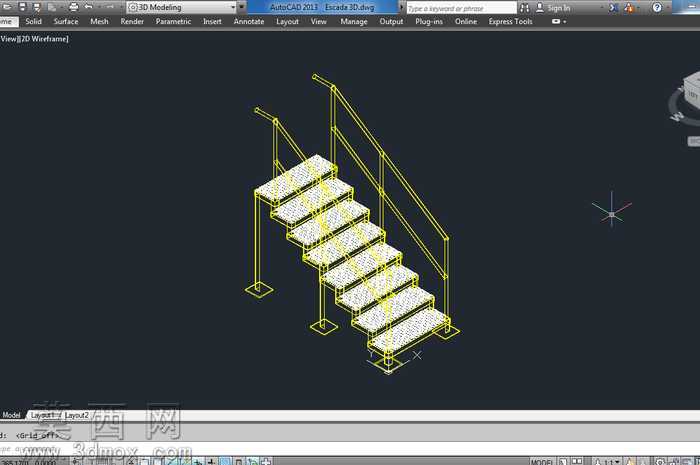The width and height of the screenshot is (700, 465).
Task: Select the Parametric ribbon tab
Action: tap(173, 21)
